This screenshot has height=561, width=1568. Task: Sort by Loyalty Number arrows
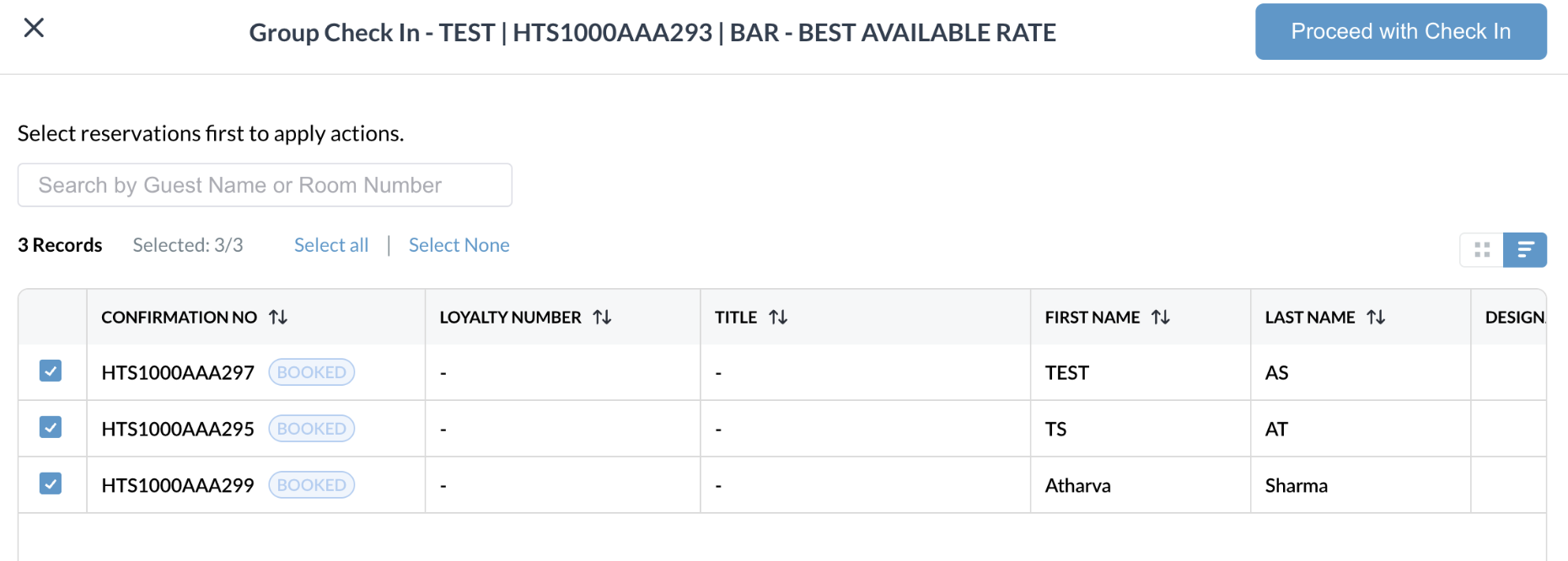pos(602,318)
